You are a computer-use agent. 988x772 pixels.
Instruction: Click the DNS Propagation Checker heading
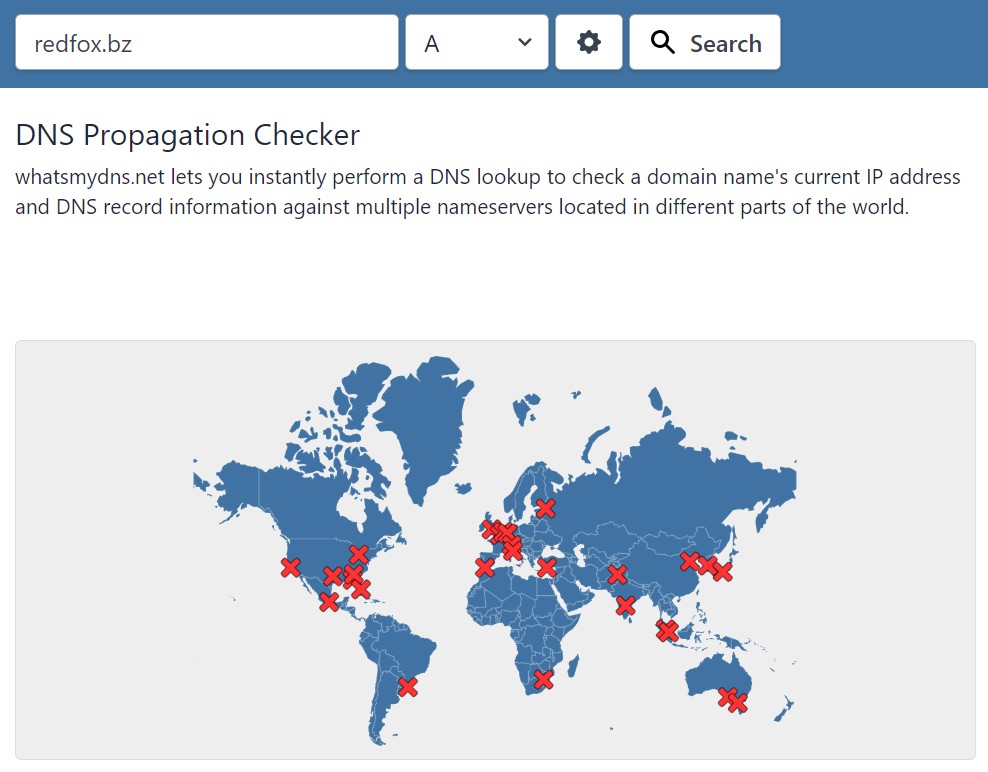(188, 135)
